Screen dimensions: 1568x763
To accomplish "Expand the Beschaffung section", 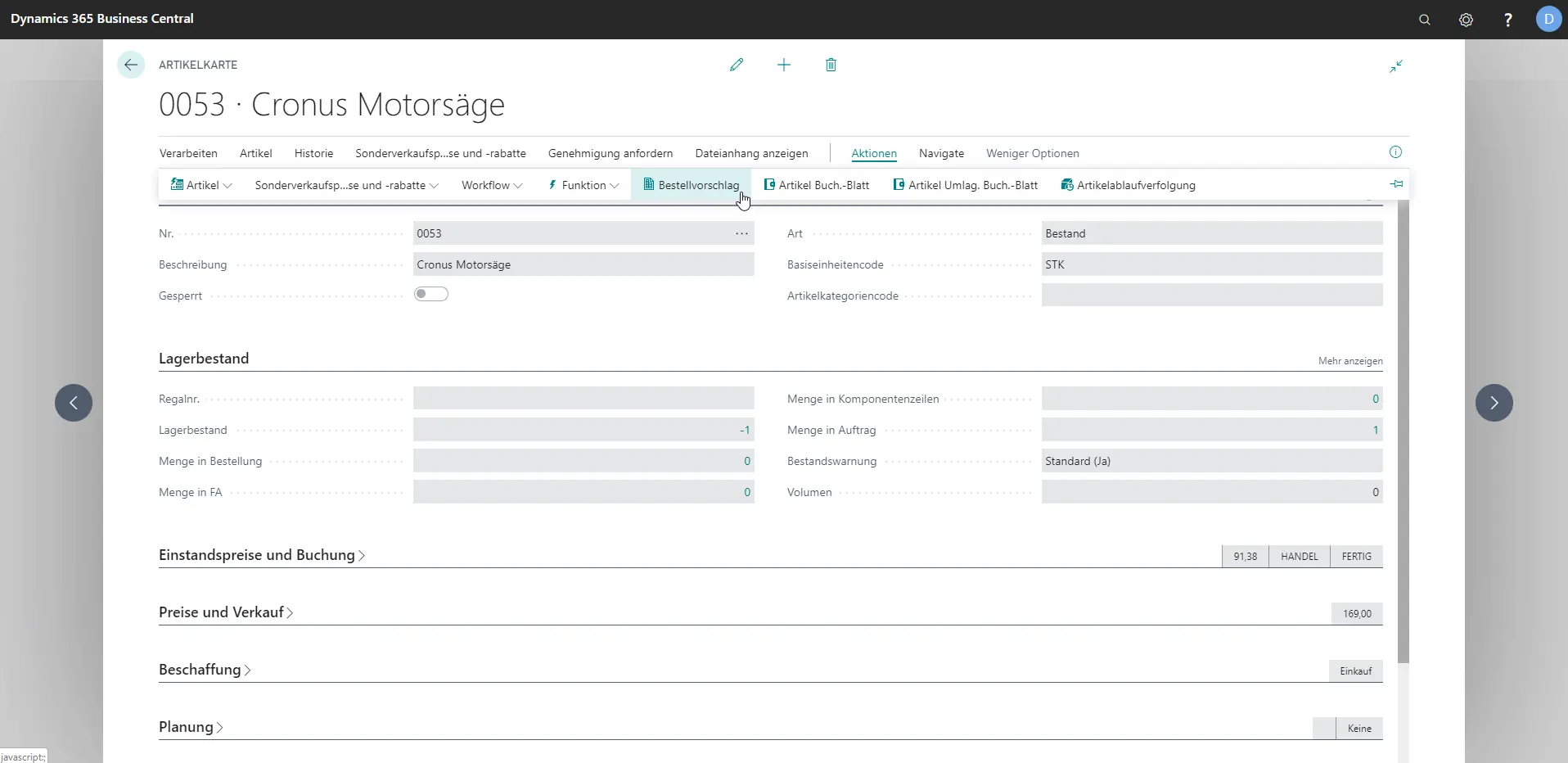I will [205, 670].
